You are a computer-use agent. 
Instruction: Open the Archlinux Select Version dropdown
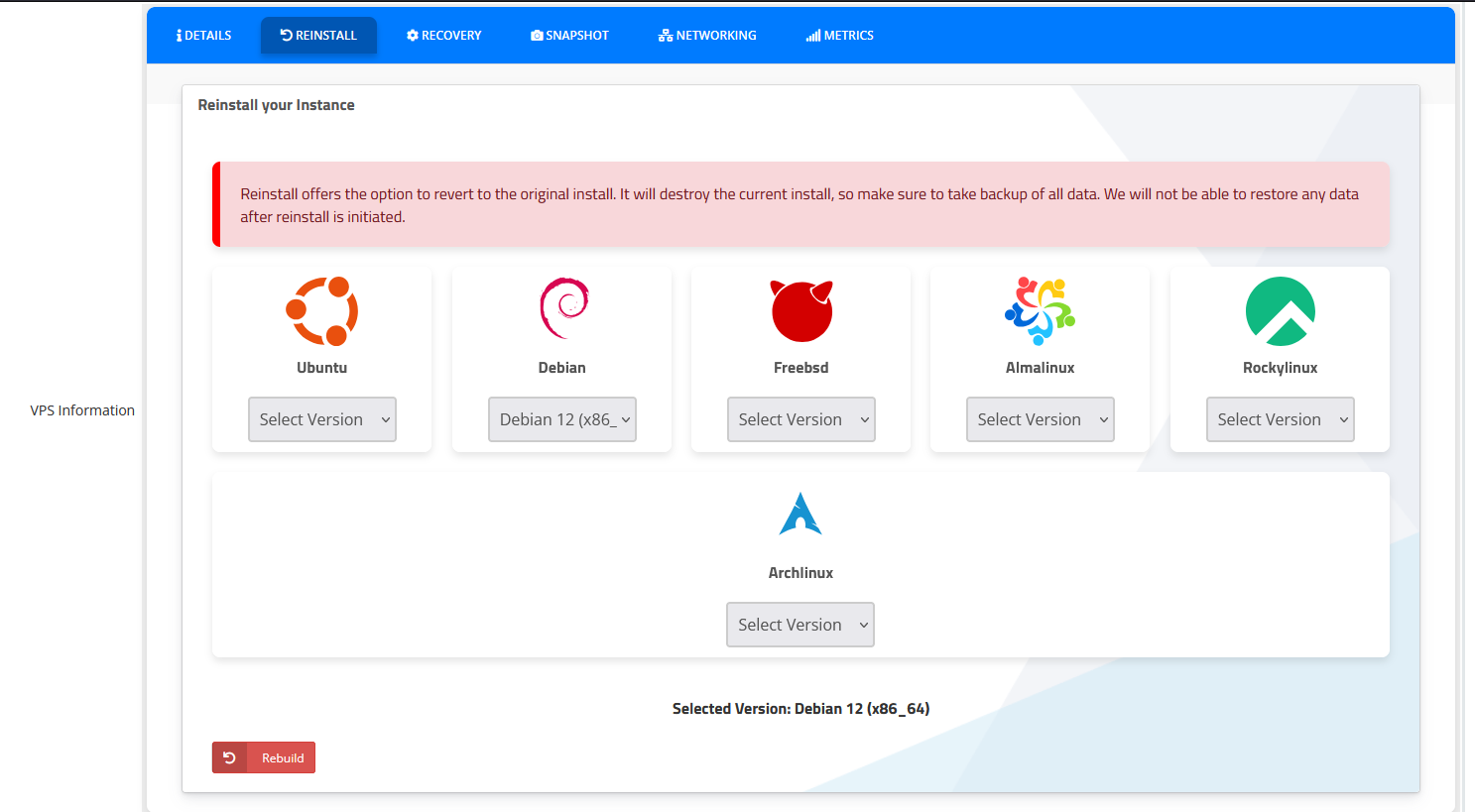coord(800,625)
